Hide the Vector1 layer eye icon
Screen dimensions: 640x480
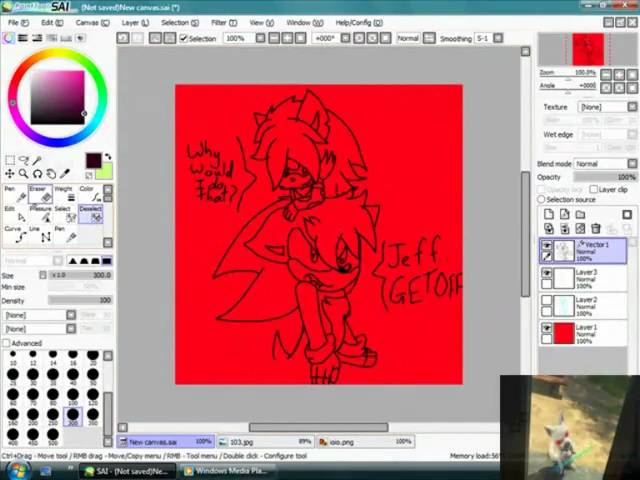point(547,245)
